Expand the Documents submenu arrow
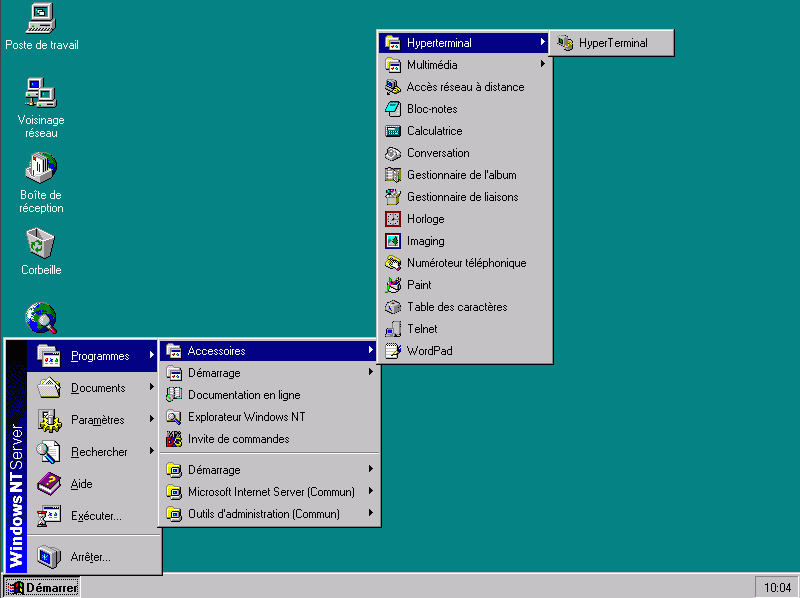Screen dimensions: 800x598 152,387
